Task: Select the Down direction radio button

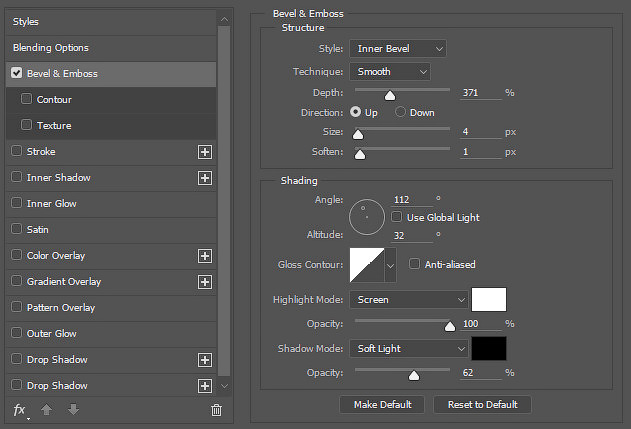Action: [x=400, y=112]
